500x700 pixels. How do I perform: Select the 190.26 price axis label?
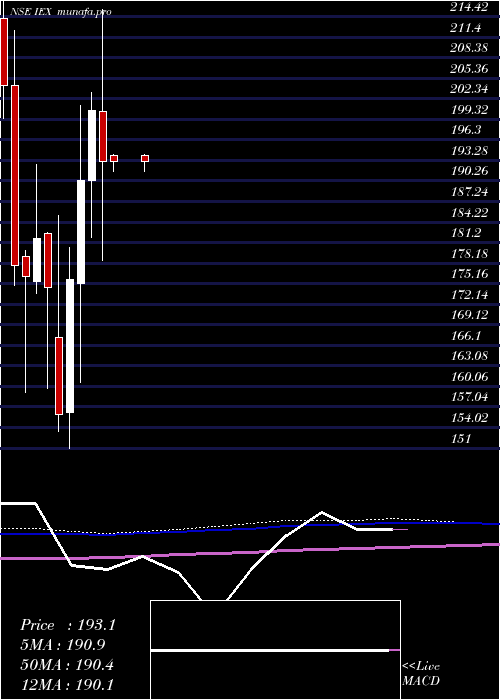(x=469, y=171)
